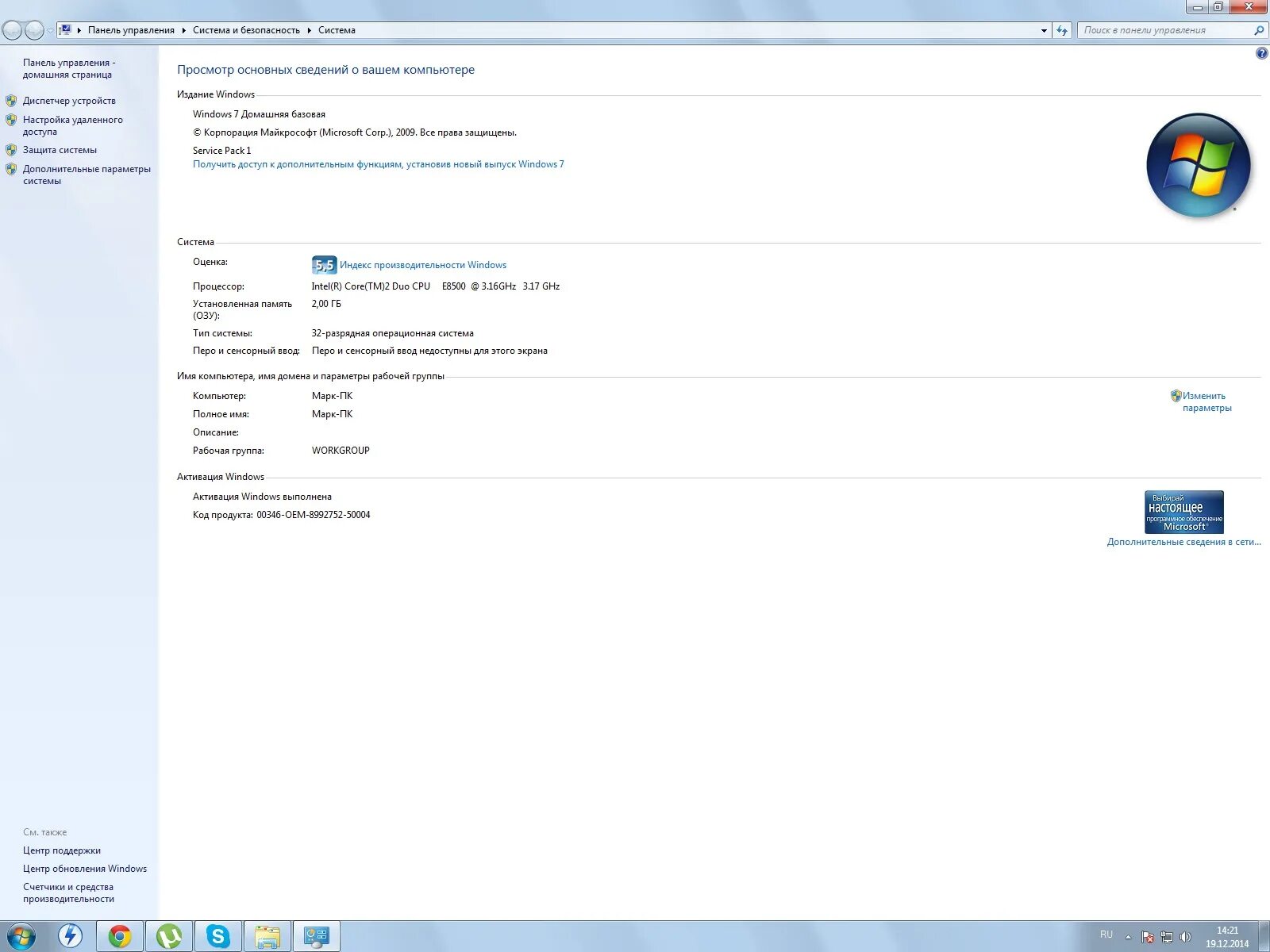Open Дополнительные параметры системы link

coord(87,175)
